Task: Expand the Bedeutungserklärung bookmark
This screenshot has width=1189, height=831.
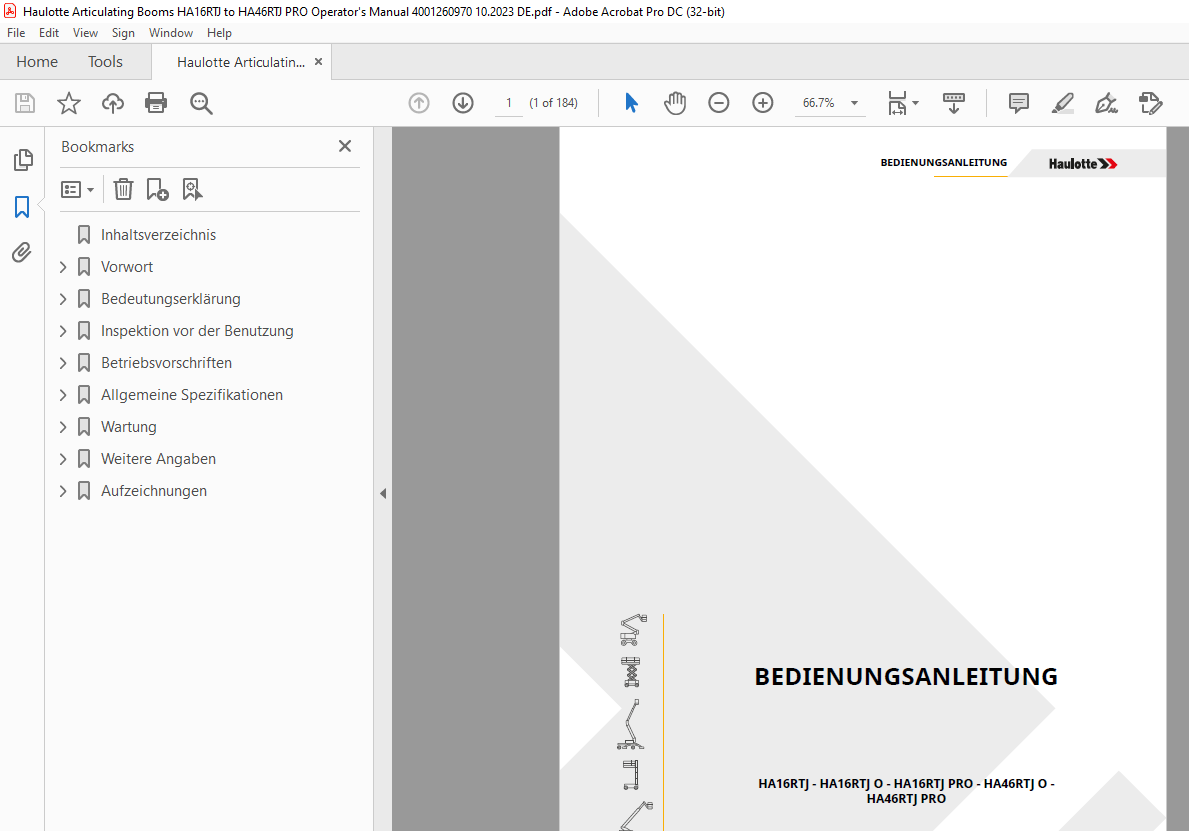Action: pos(63,299)
